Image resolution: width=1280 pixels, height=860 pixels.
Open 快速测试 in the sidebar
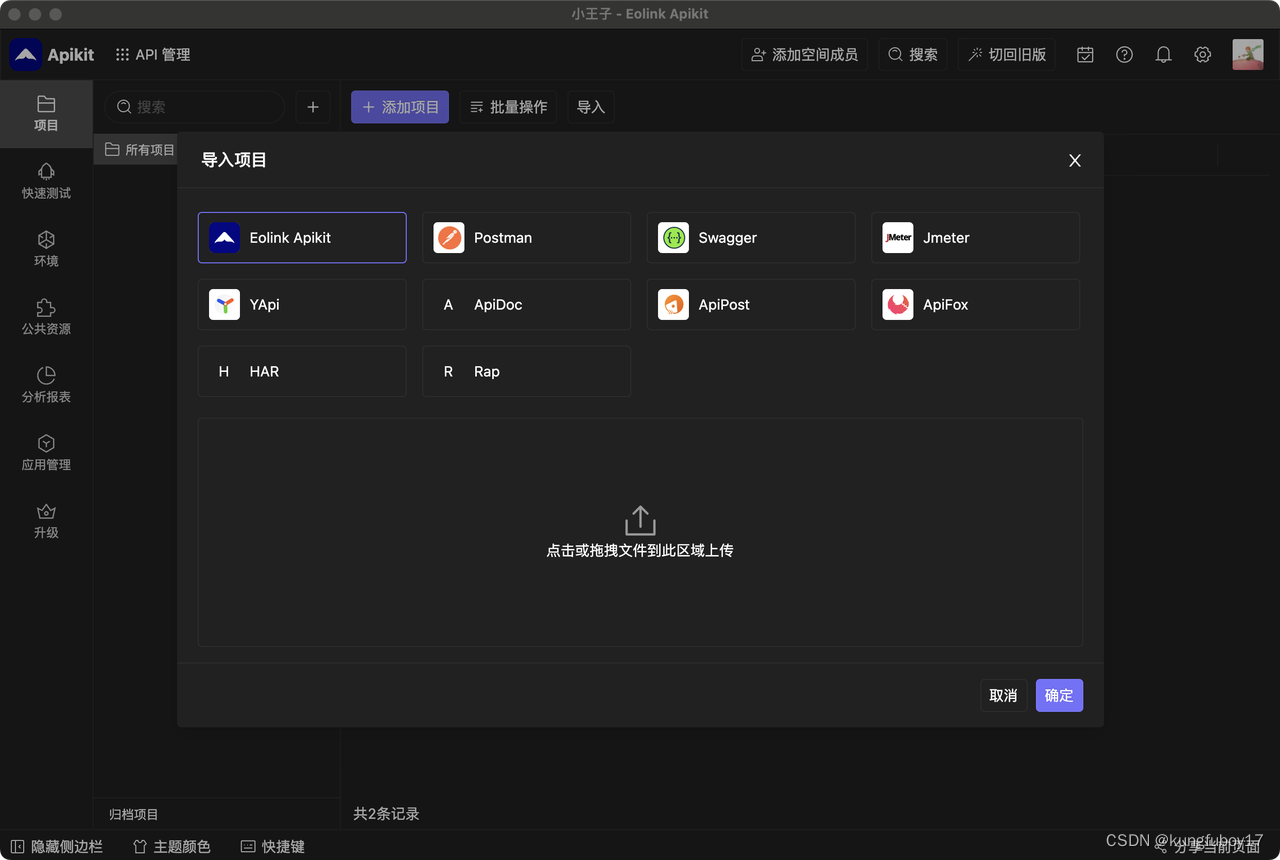pos(46,182)
